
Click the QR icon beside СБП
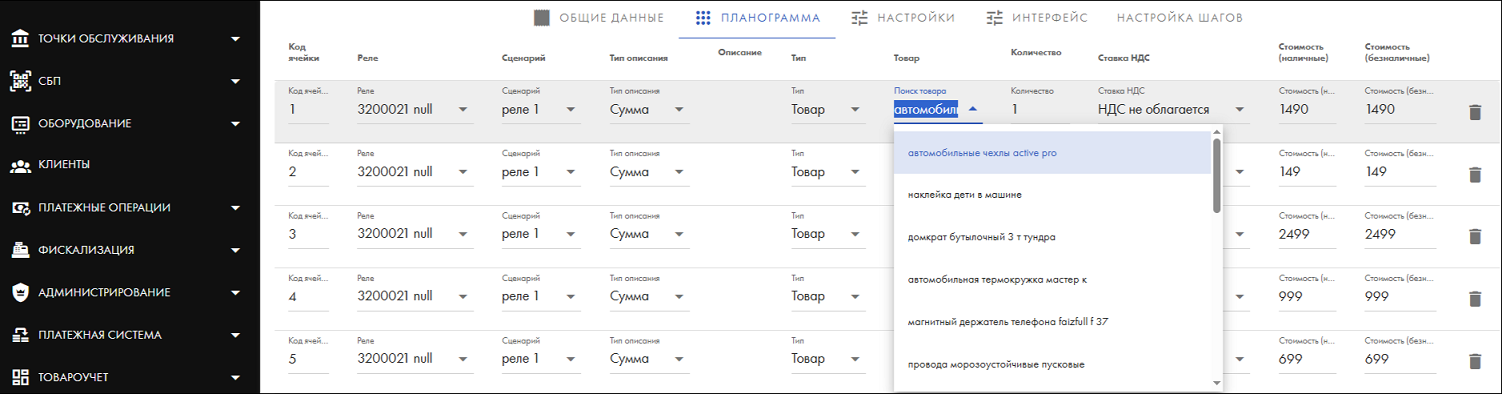(20, 81)
